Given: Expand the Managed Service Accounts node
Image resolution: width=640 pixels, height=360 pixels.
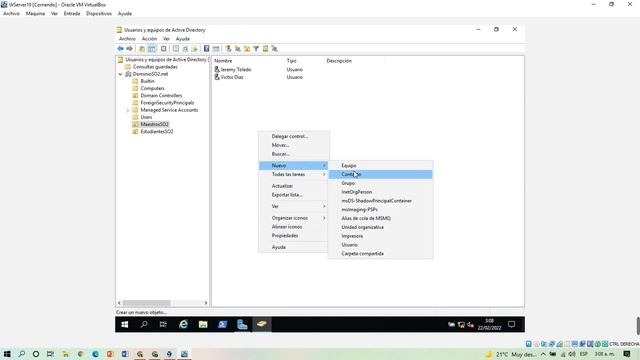Looking at the screenshot, I should (128, 110).
